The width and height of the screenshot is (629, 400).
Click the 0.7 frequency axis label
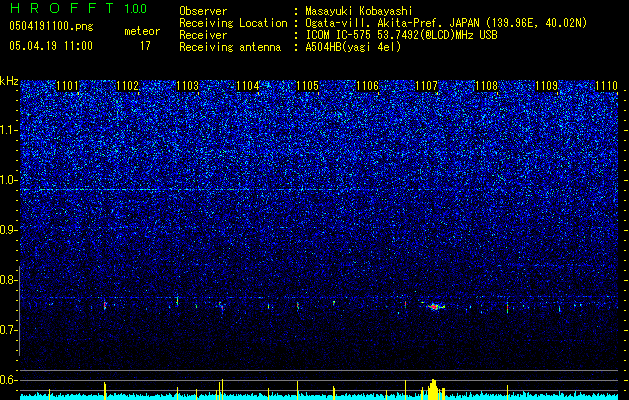[x=9, y=330]
